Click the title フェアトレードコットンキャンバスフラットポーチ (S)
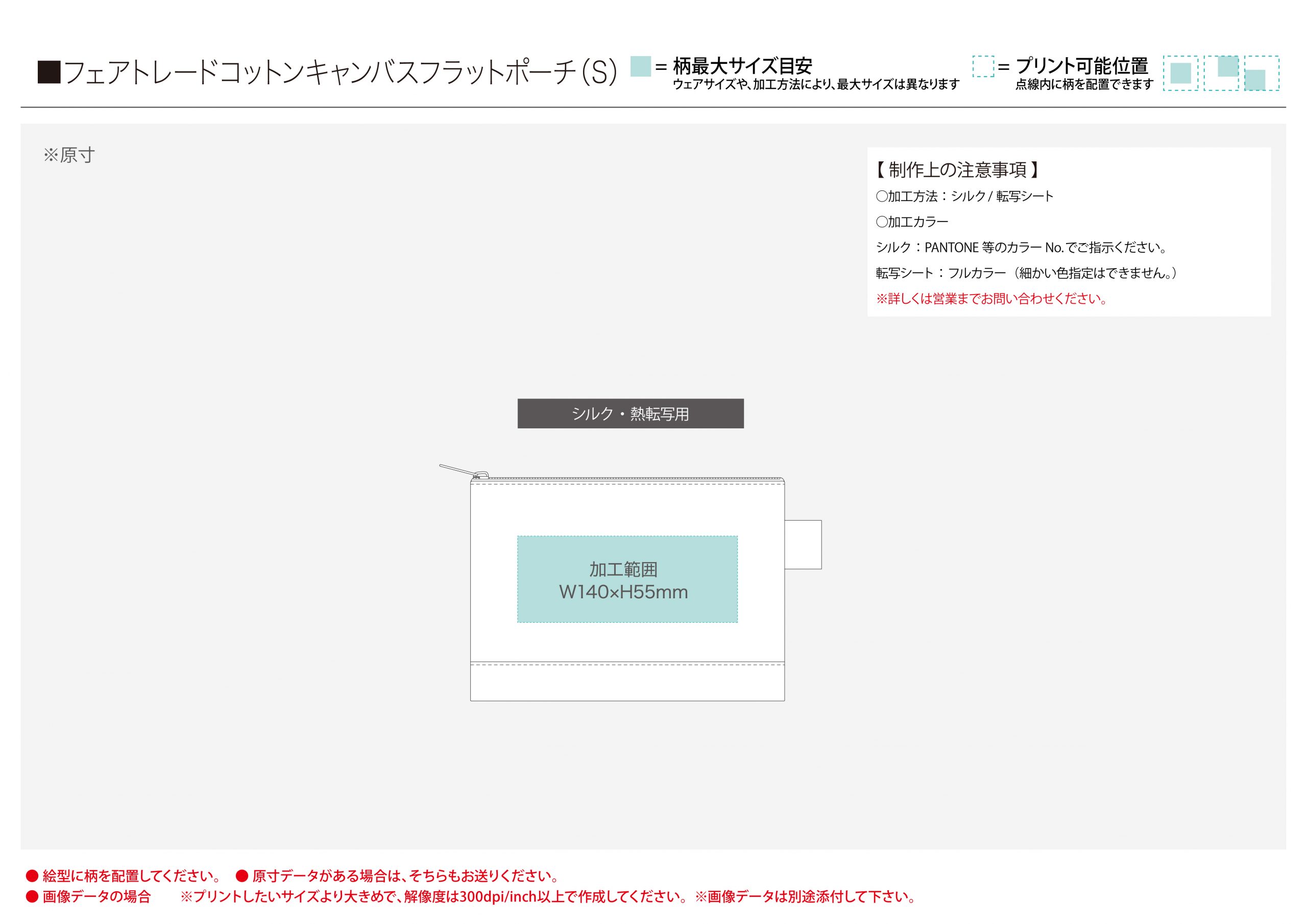 pyautogui.click(x=341, y=72)
